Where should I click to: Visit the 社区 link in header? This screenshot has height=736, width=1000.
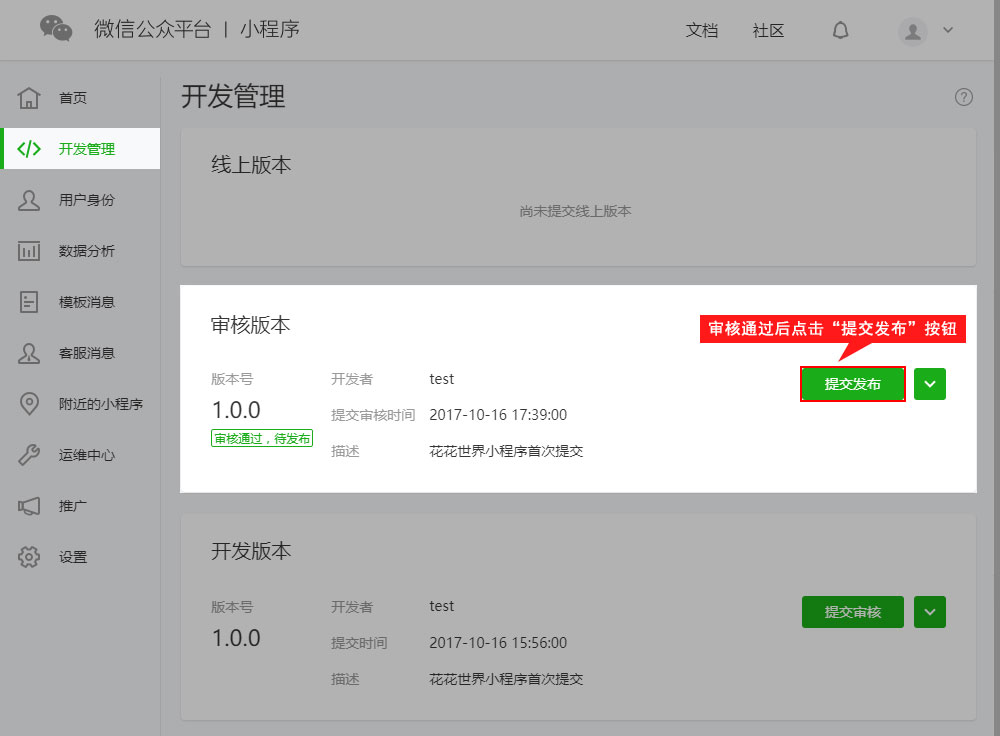click(768, 30)
